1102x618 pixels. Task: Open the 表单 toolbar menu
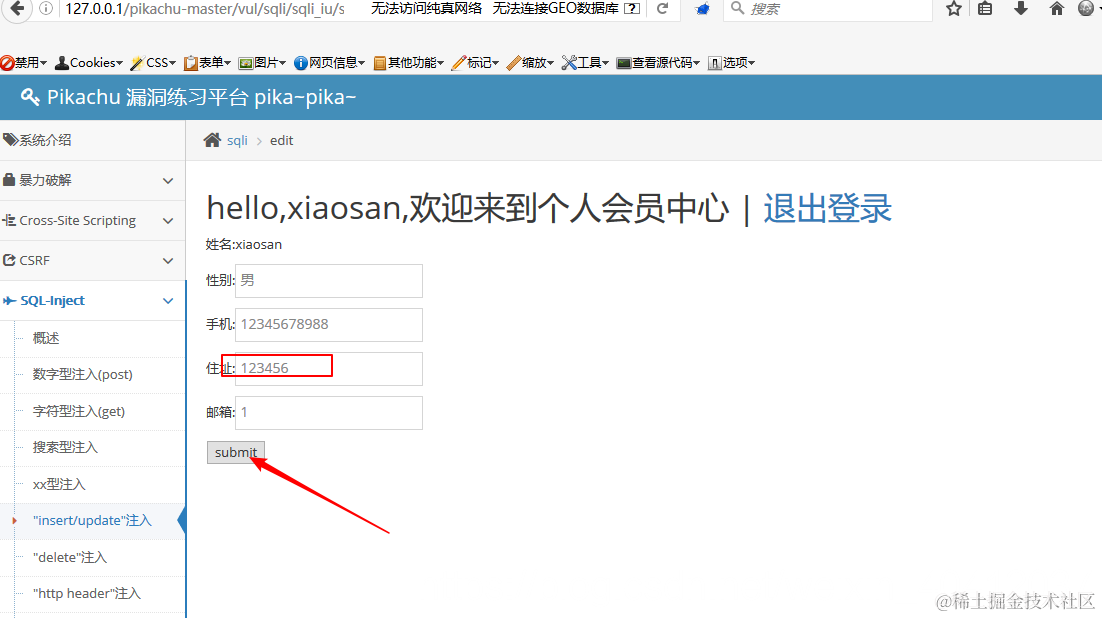click(x=207, y=63)
